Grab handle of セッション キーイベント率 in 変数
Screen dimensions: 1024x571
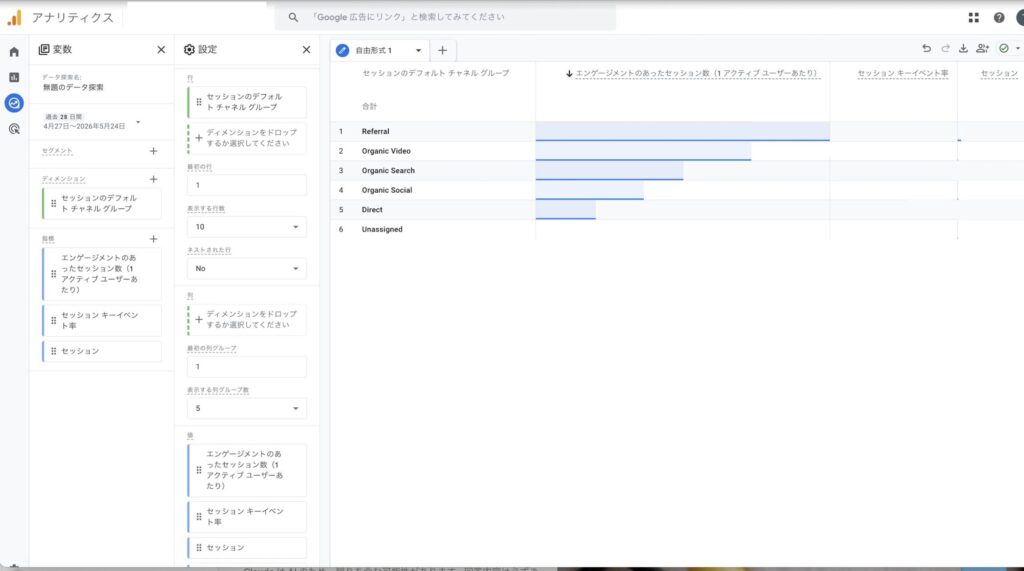click(x=54, y=320)
